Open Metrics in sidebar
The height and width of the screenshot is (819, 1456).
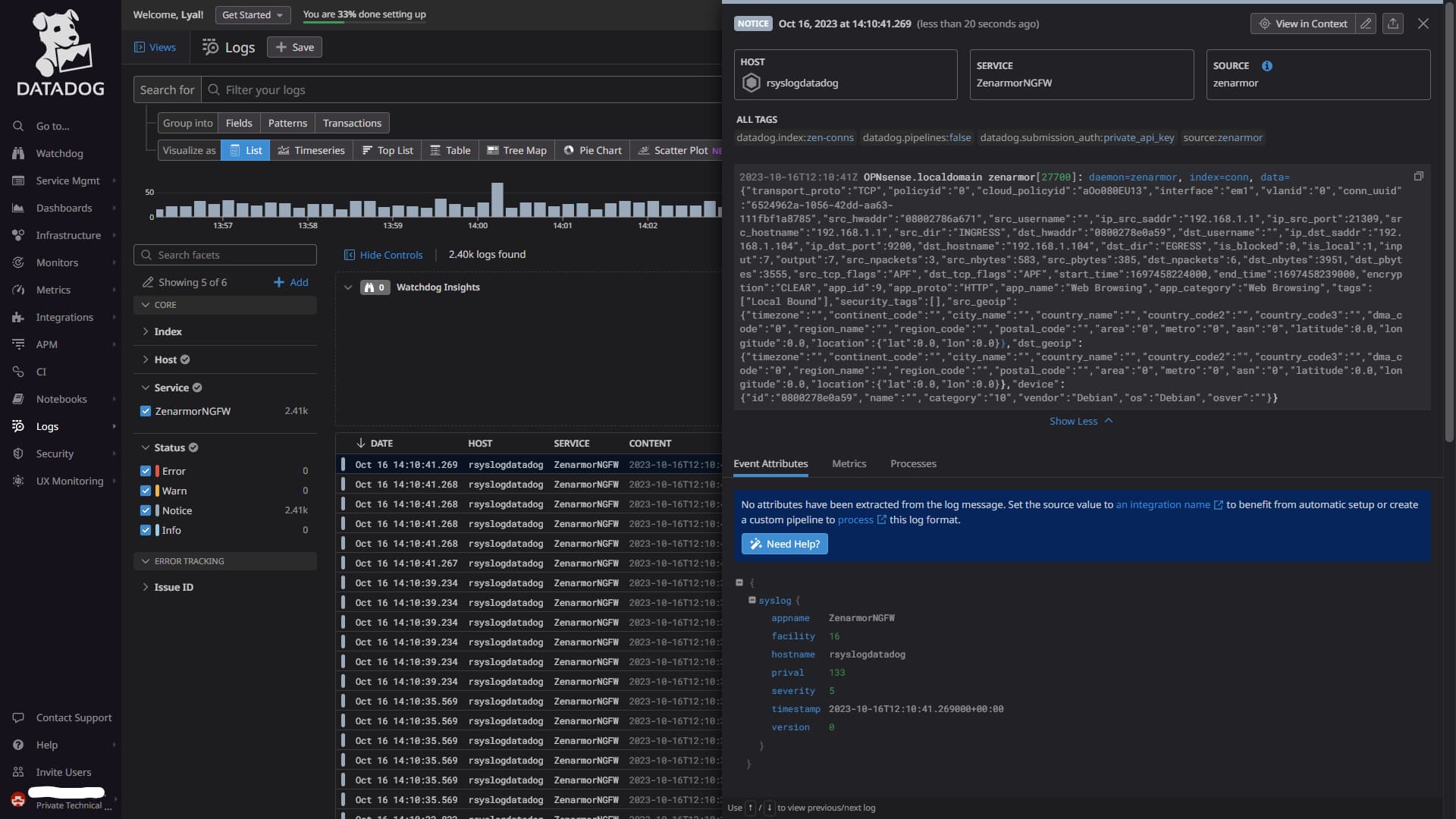53,290
